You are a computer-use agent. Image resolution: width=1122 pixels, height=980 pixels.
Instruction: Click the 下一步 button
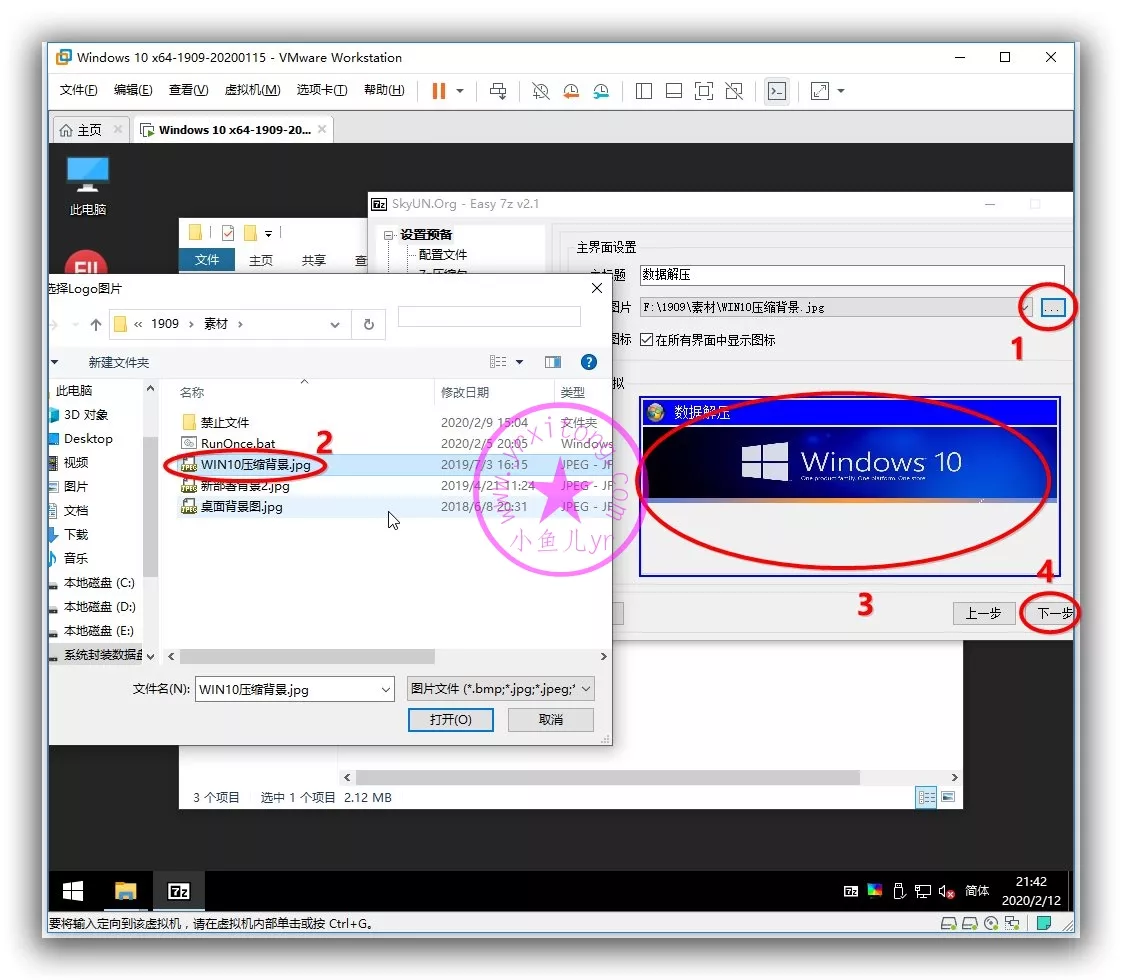click(x=1053, y=613)
